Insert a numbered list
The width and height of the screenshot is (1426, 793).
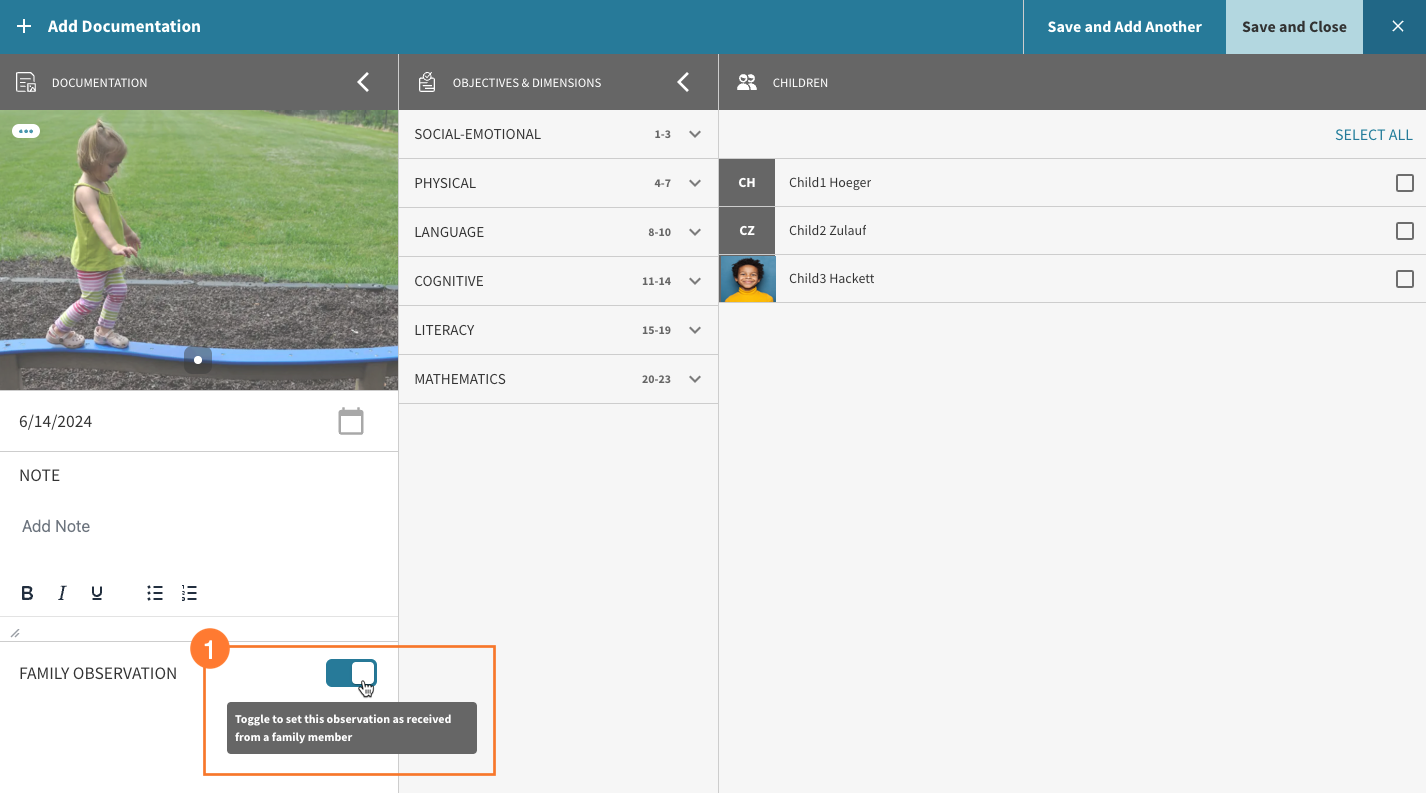(189, 593)
